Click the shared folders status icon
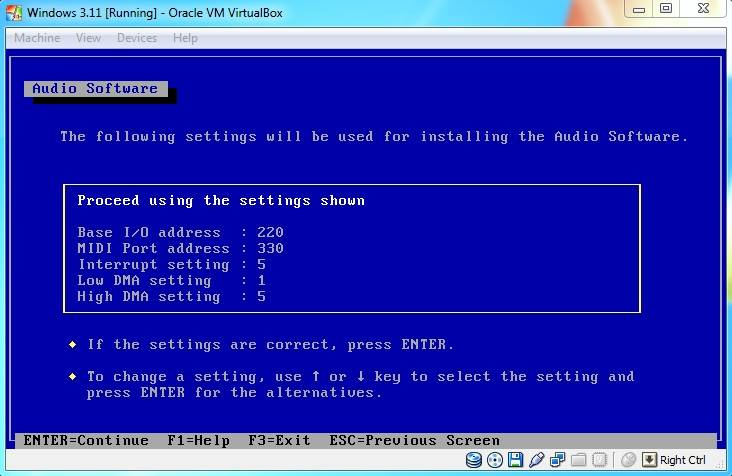This screenshot has height=476, width=732. [577, 460]
